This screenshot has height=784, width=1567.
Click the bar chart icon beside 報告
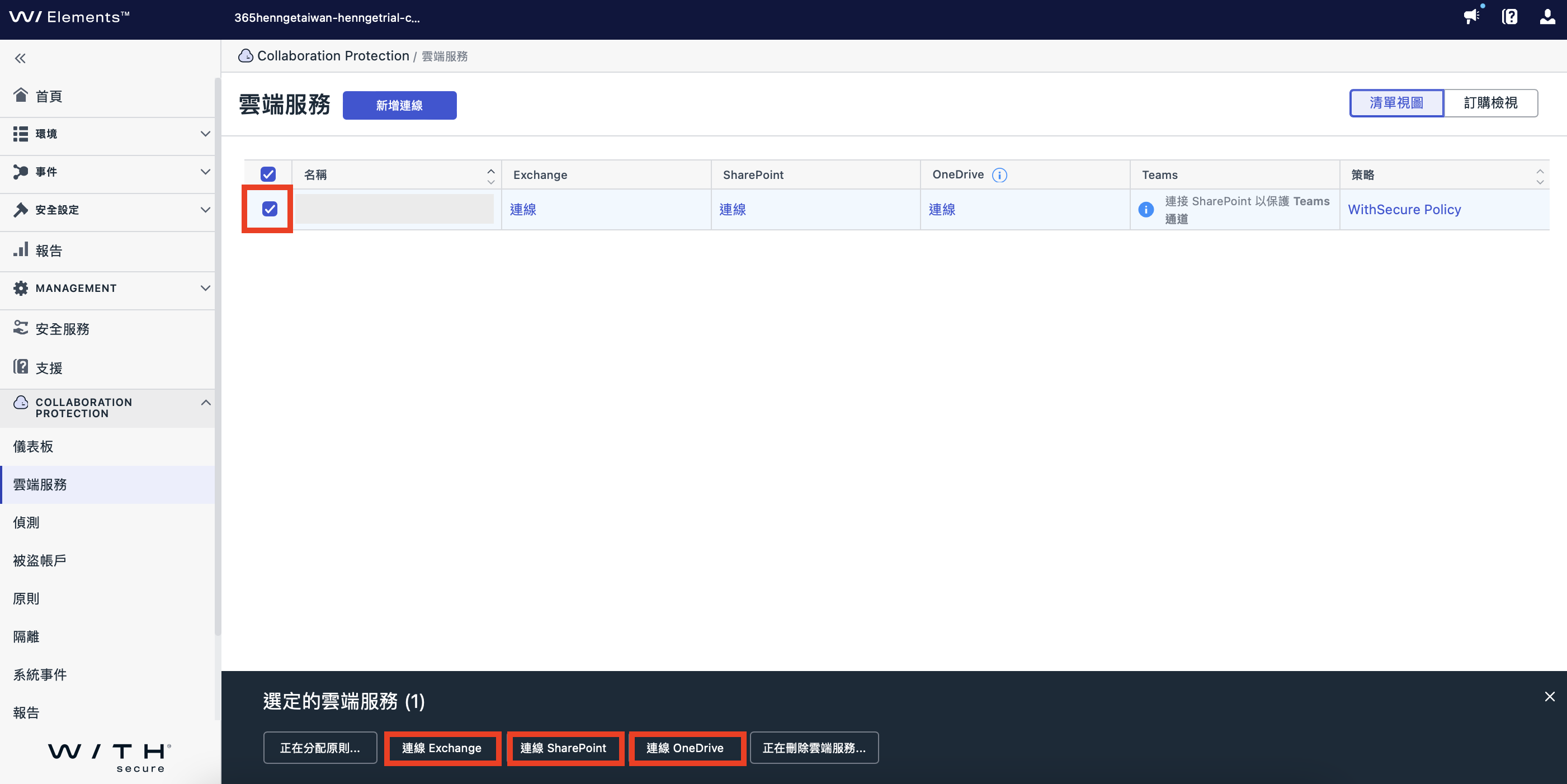tap(21, 249)
